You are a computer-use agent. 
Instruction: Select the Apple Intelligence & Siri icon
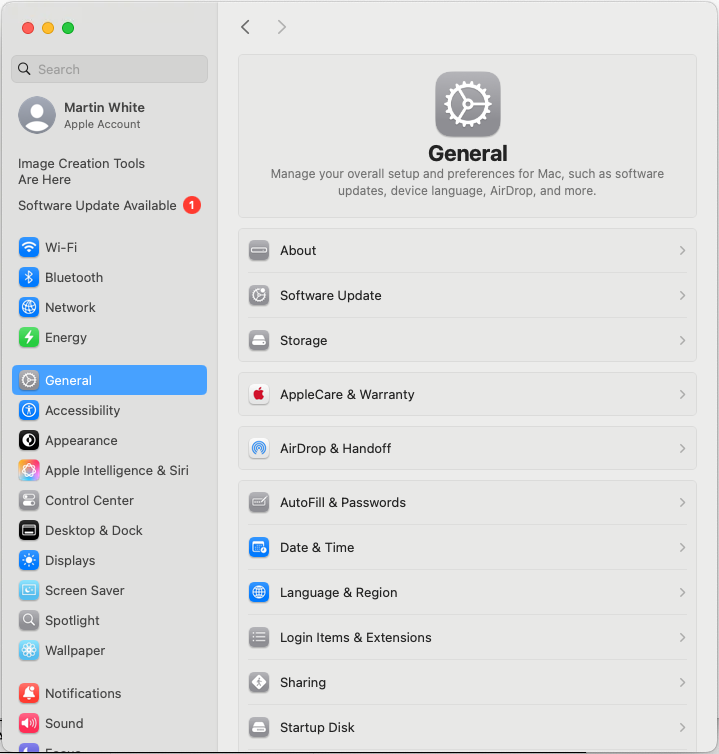click(x=29, y=470)
